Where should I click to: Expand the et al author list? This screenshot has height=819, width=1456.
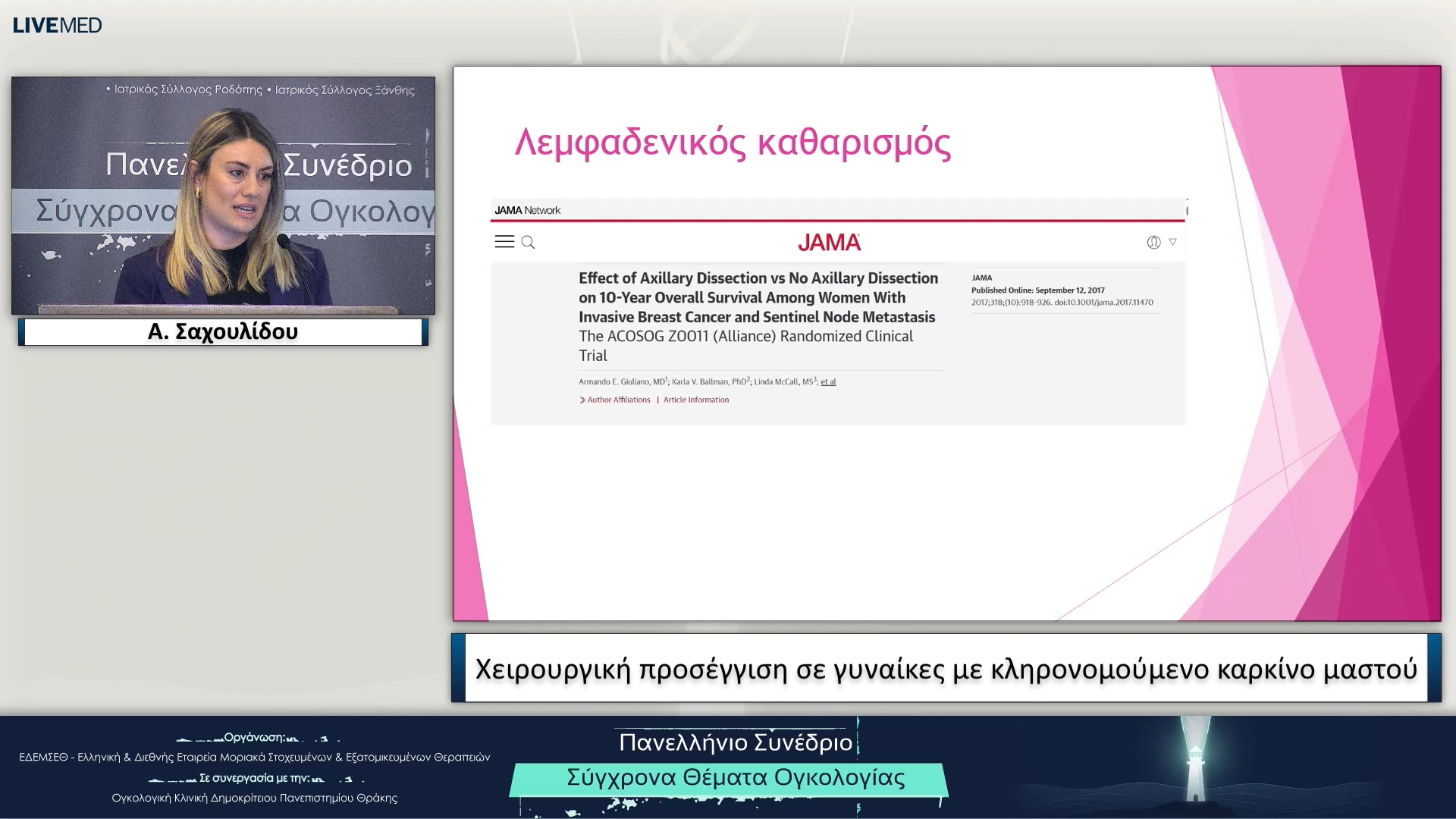(827, 381)
